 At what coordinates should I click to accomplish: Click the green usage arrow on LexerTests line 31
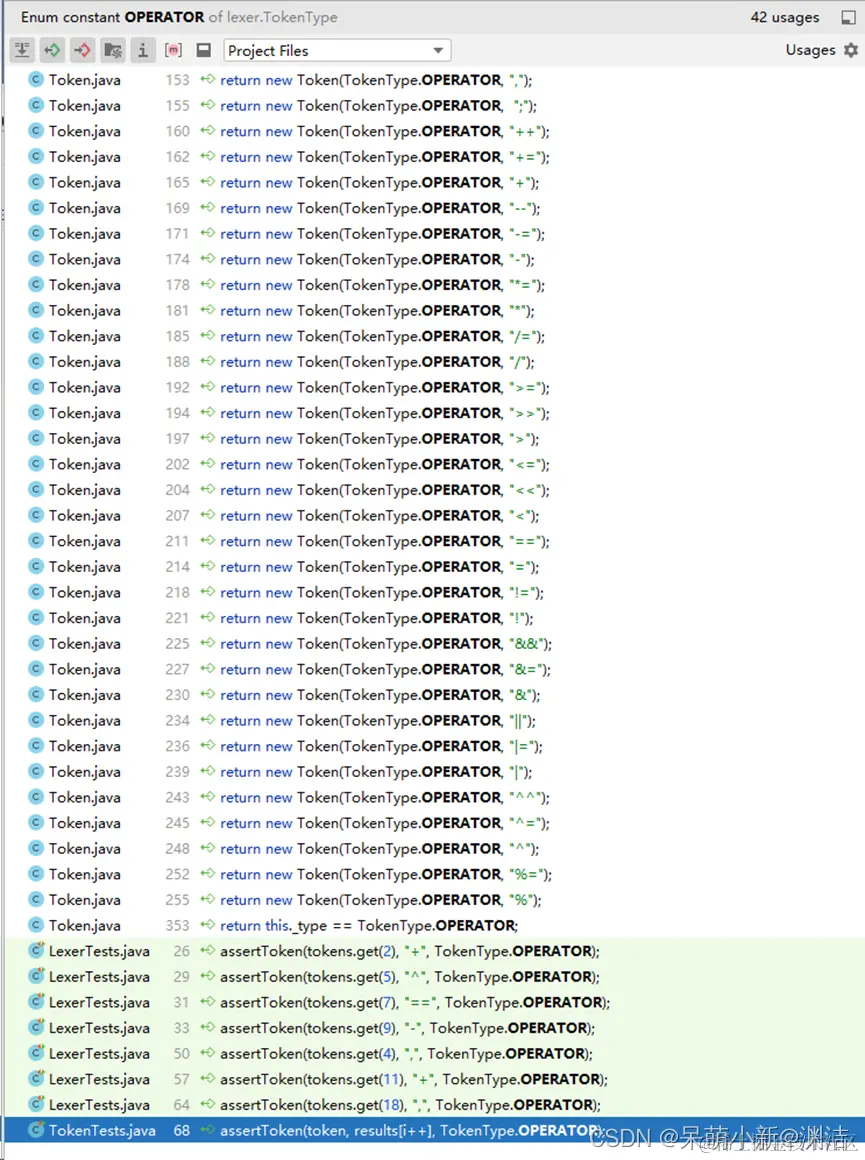(208, 1002)
